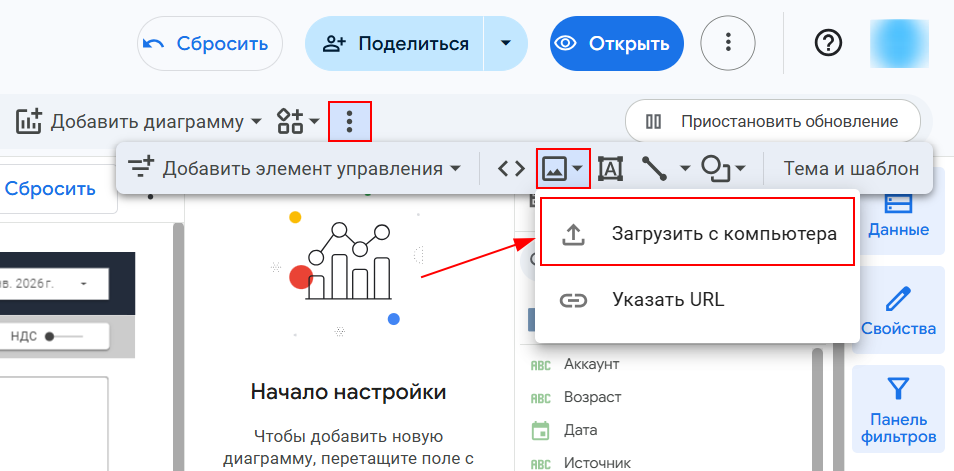This screenshot has height=471, width=954.
Task: Select the shape tool icon
Action: click(x=716, y=169)
